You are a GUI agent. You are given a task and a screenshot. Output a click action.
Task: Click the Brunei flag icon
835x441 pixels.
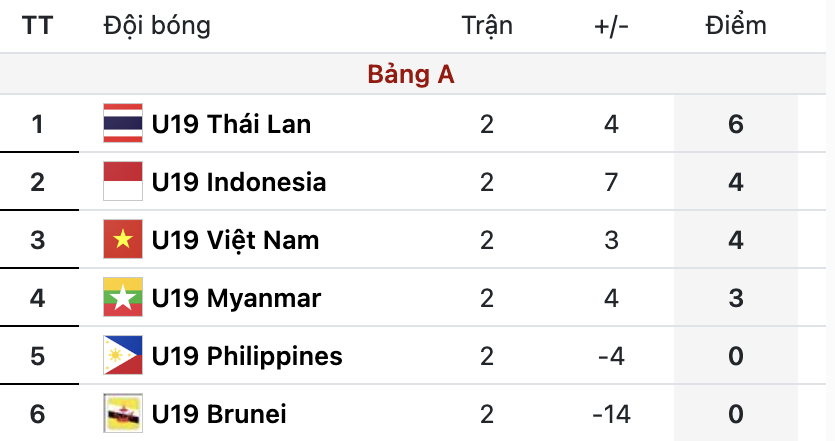123,413
